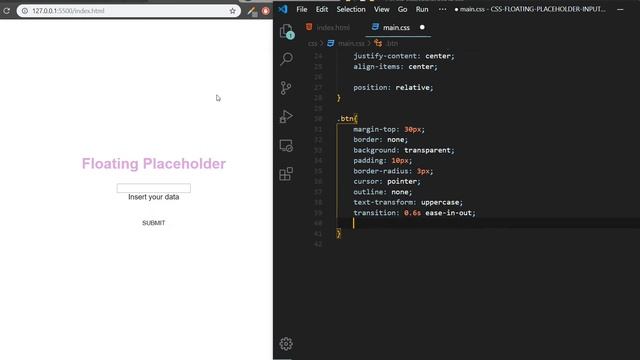Open the View menu
The height and width of the screenshot is (360, 640).
point(382,9)
